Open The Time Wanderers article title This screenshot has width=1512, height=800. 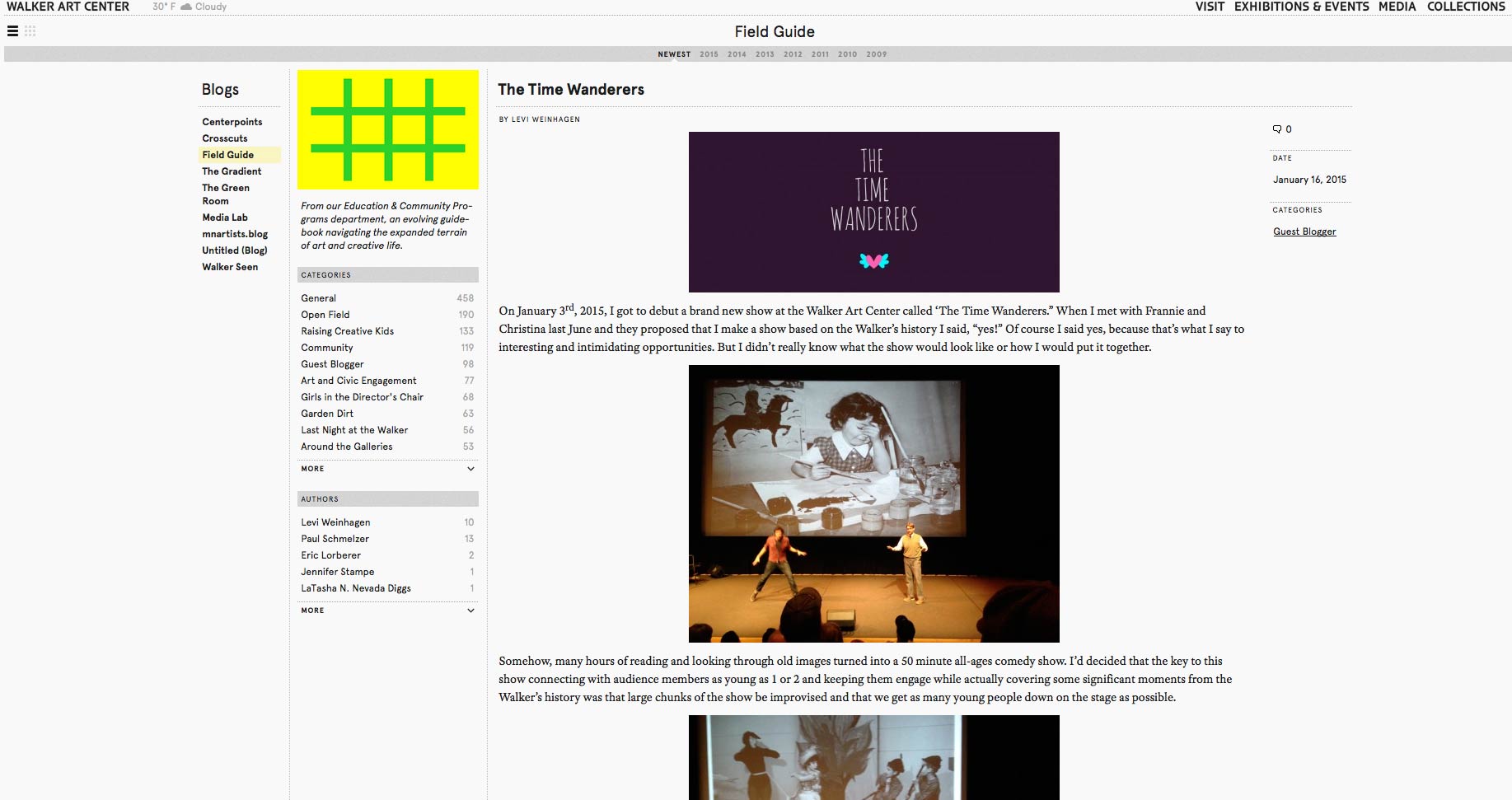[571, 90]
